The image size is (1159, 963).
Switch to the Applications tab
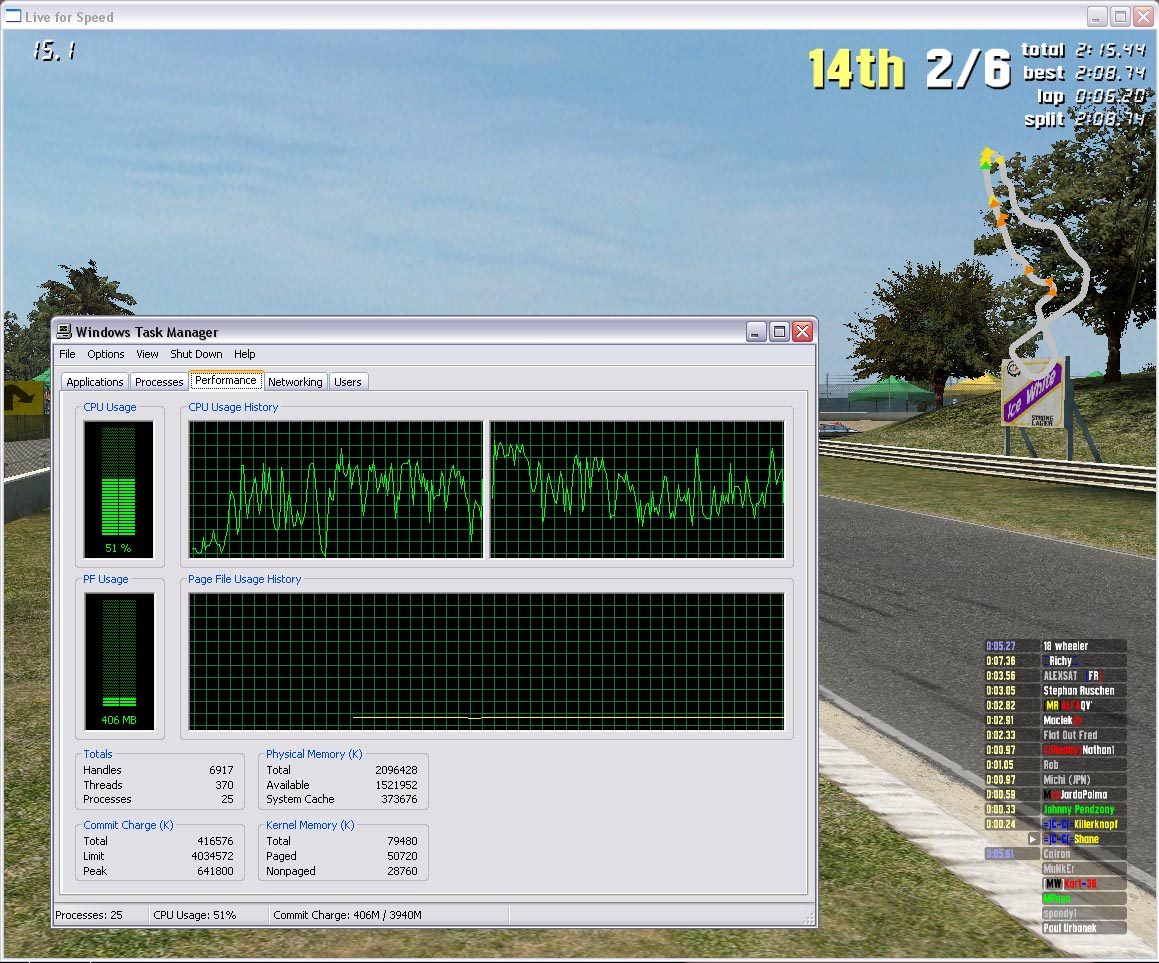pyautogui.click(x=95, y=381)
